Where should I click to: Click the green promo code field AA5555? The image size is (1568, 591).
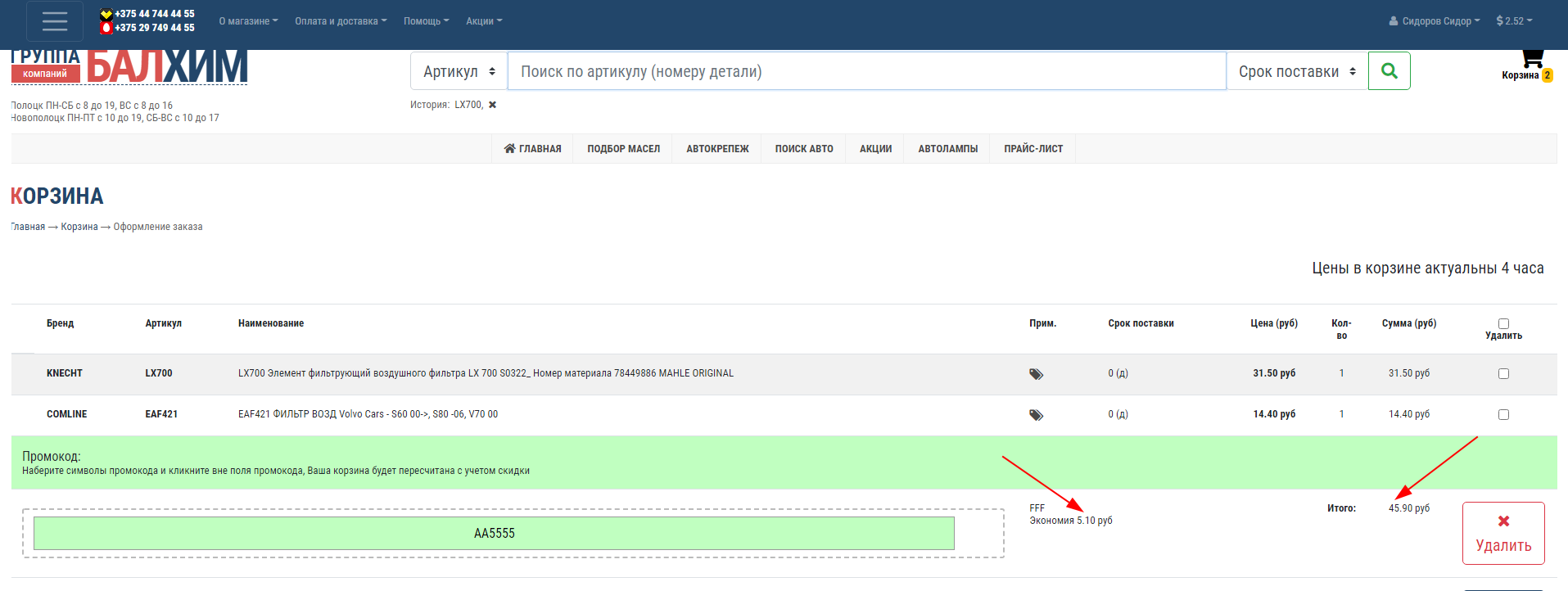pos(494,533)
